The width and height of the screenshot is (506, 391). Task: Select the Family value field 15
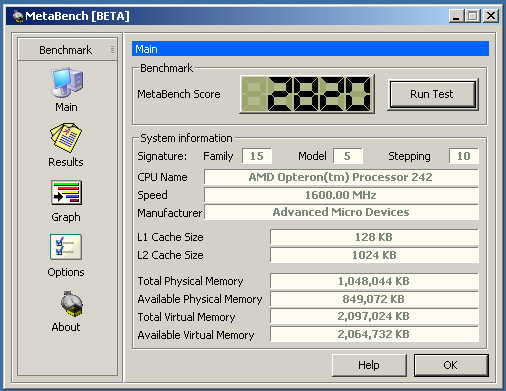257,156
